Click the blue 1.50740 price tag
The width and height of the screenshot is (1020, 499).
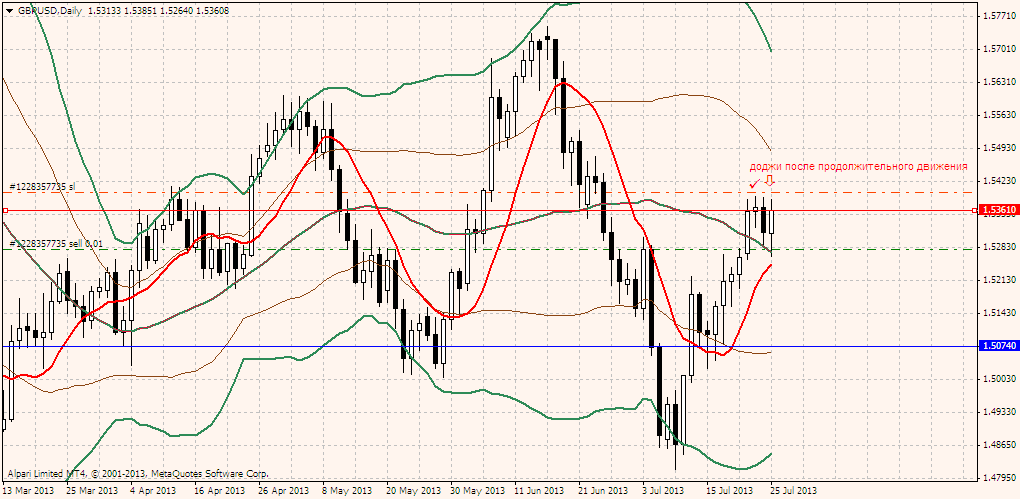[x=998, y=345]
